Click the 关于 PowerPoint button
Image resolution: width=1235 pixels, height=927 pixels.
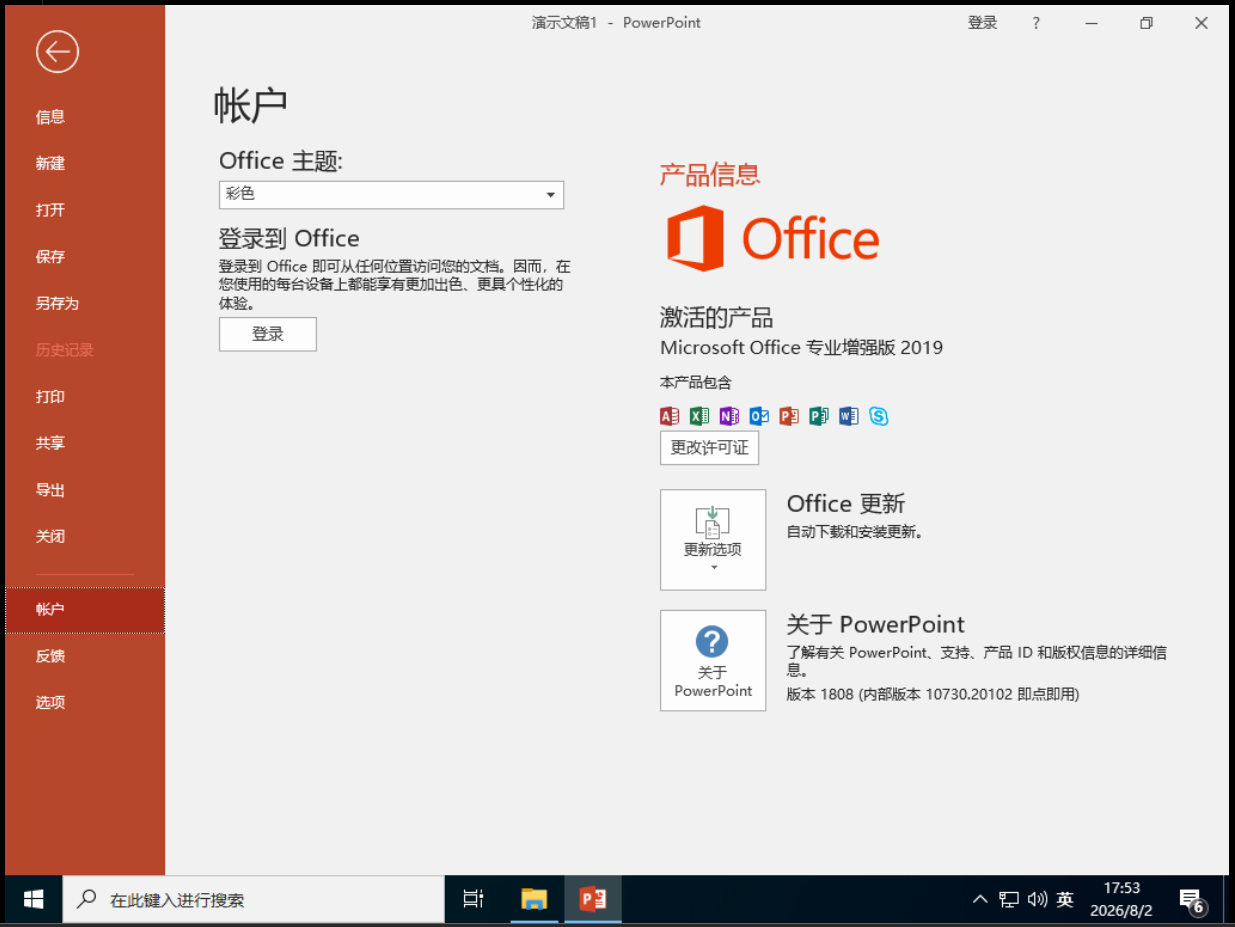point(713,660)
